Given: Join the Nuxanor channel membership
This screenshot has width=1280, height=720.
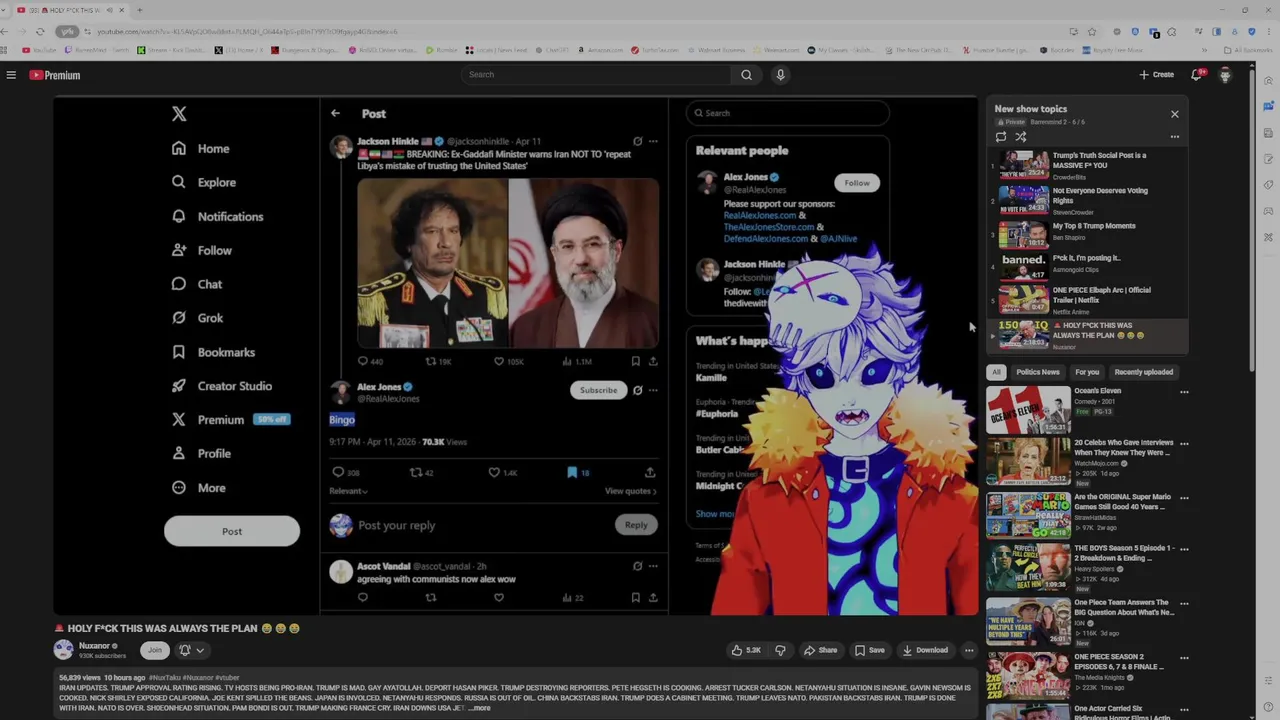Looking at the screenshot, I should (154, 650).
